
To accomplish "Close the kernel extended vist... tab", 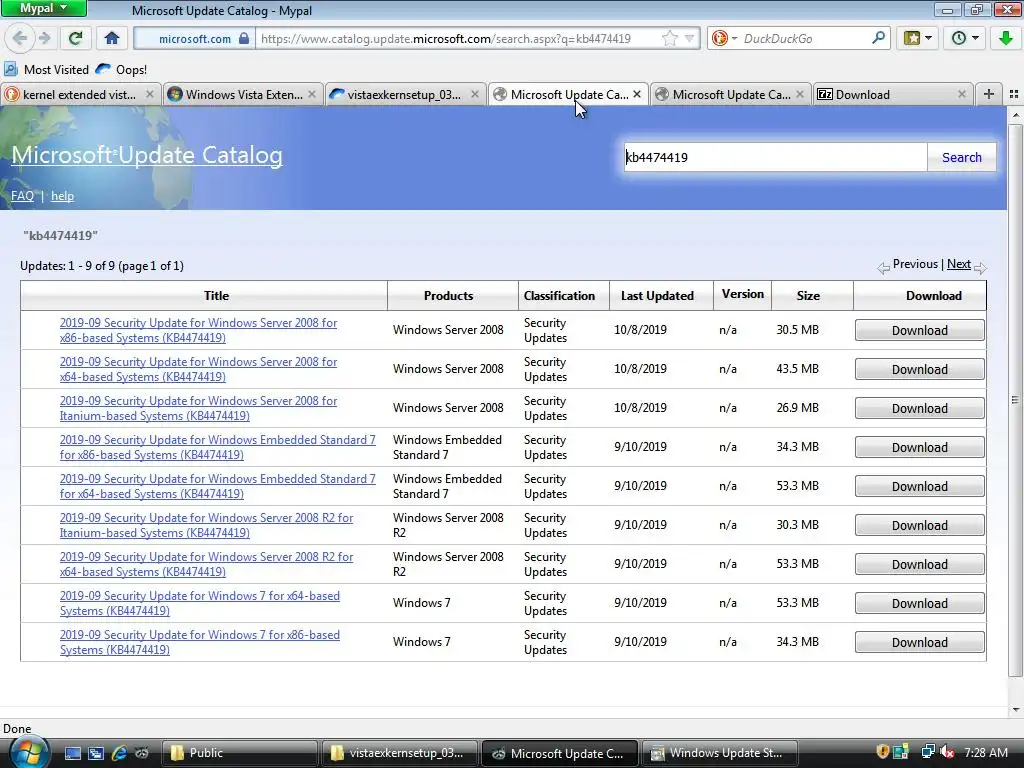I will coord(150,94).
